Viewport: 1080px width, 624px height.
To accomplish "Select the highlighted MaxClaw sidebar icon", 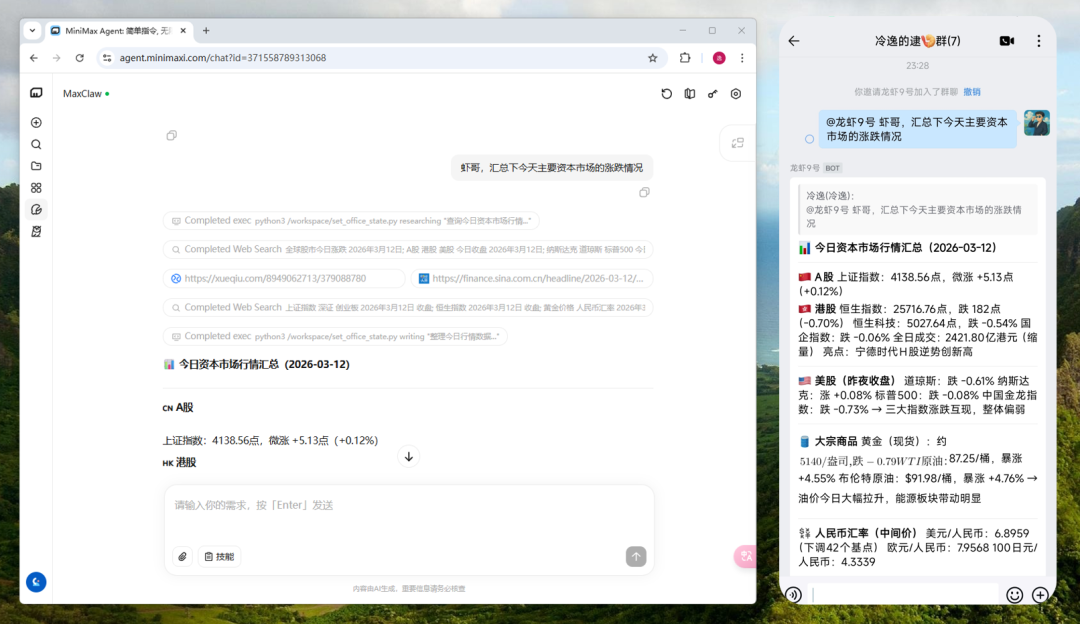I will coord(36,209).
